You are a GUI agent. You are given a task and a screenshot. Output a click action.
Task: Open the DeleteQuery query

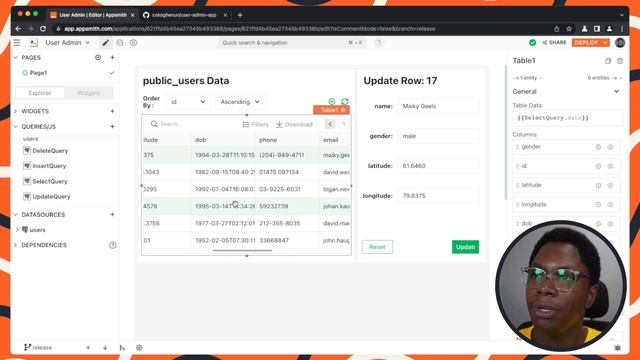50,151
